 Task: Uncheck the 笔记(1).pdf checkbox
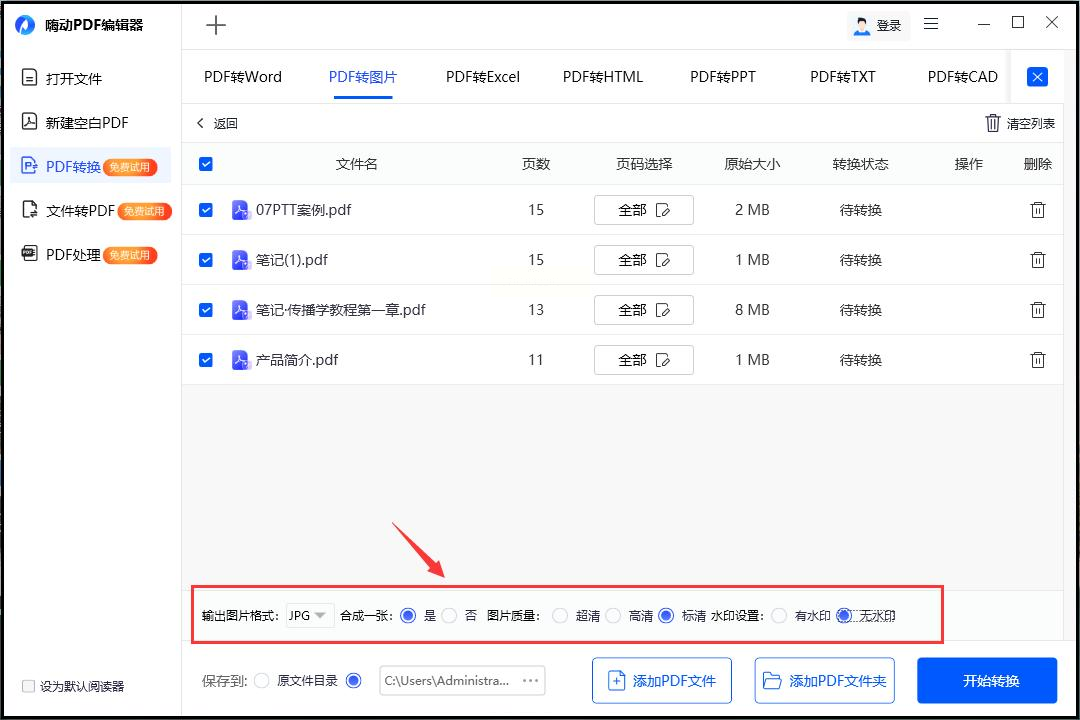pyautogui.click(x=206, y=260)
